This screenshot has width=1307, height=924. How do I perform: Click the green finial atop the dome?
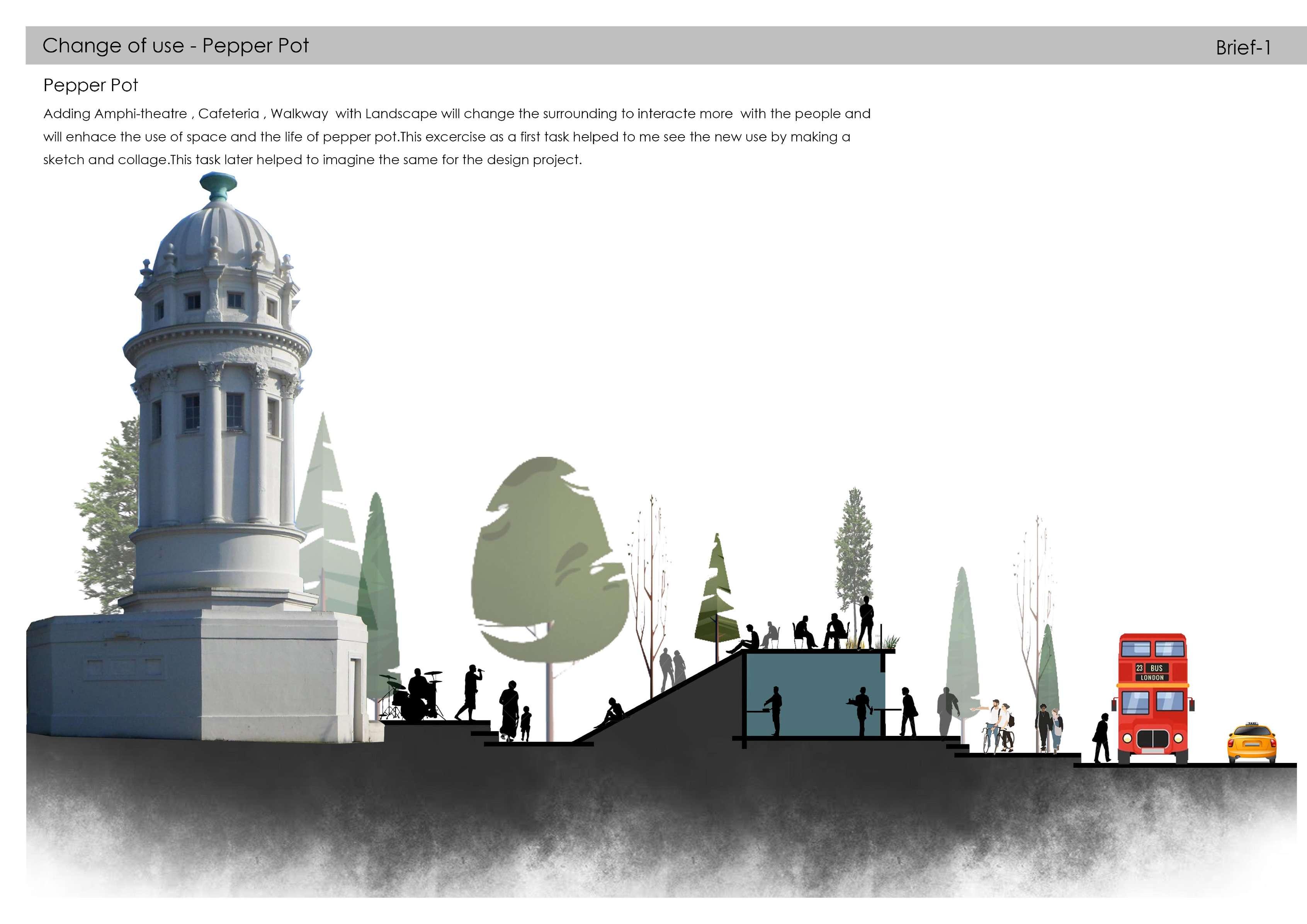pos(218,185)
